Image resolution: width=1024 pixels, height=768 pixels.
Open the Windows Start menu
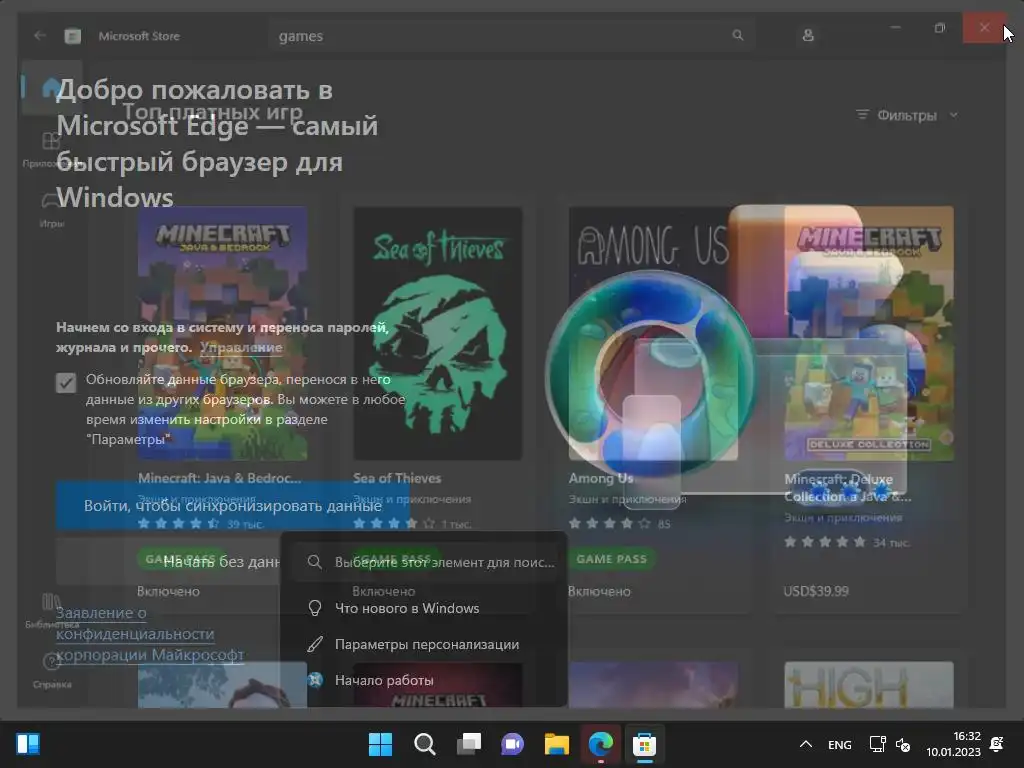pyautogui.click(x=380, y=744)
